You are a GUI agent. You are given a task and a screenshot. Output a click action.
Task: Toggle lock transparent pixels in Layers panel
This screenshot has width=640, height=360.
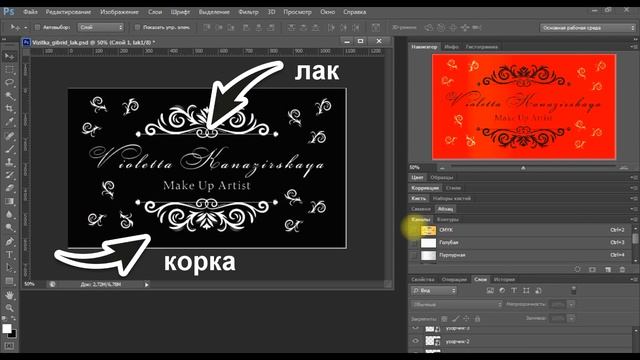[444, 318]
